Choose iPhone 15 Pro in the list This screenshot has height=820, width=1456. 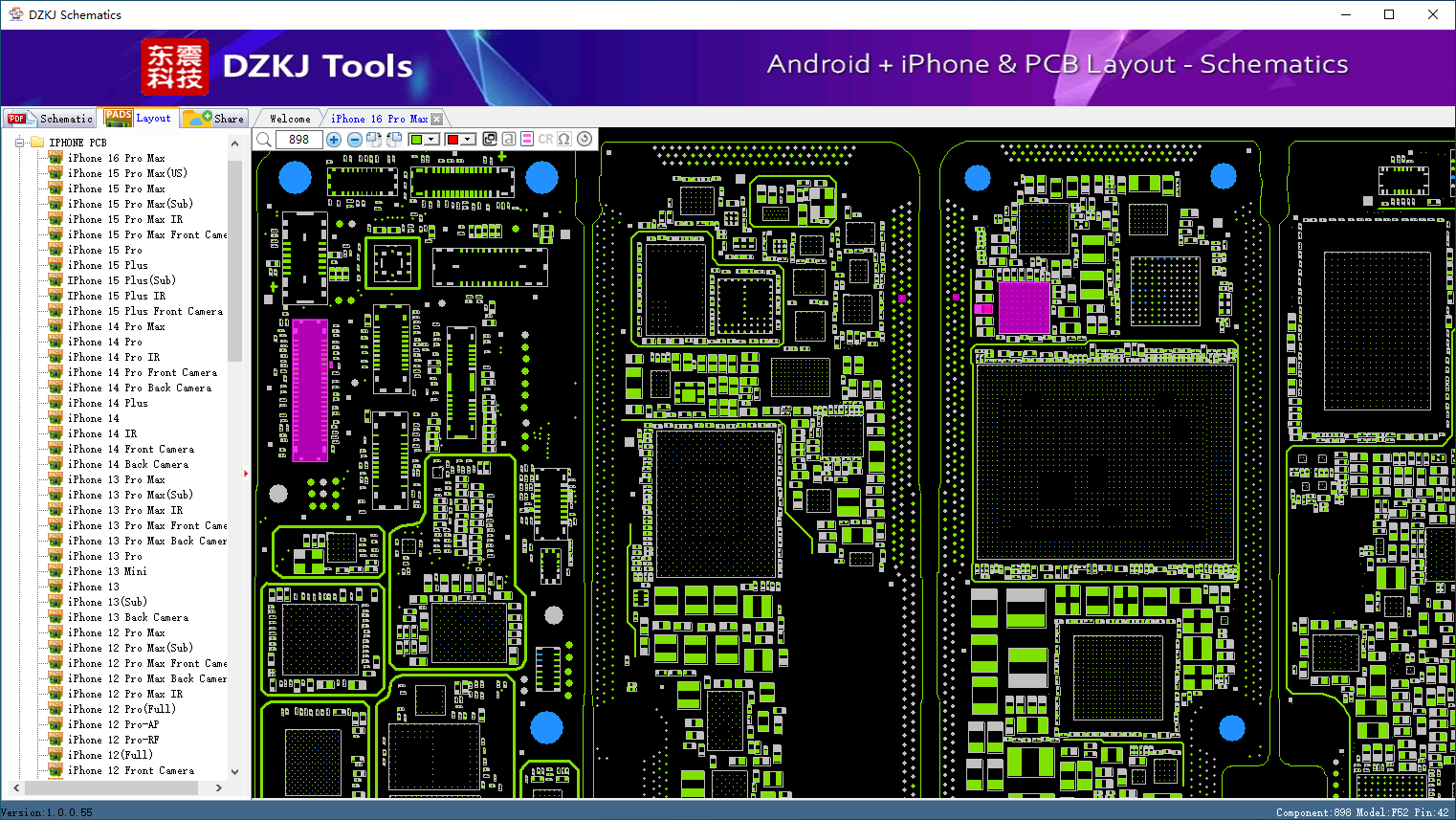pyautogui.click(x=105, y=250)
